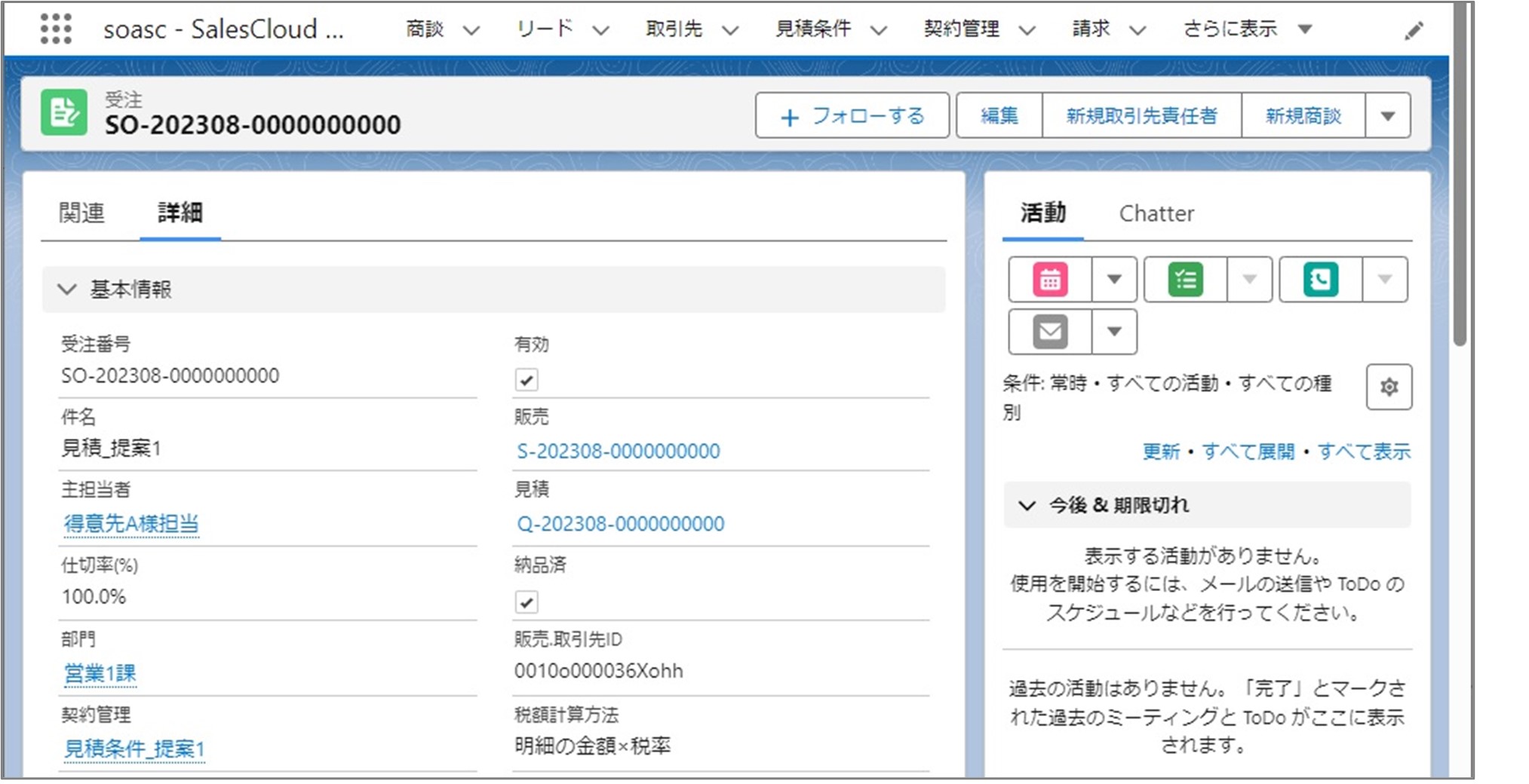Image resolution: width=1529 pixels, height=784 pixels.
Task: Open the 契約管理 navigation item
Action: (x=961, y=29)
